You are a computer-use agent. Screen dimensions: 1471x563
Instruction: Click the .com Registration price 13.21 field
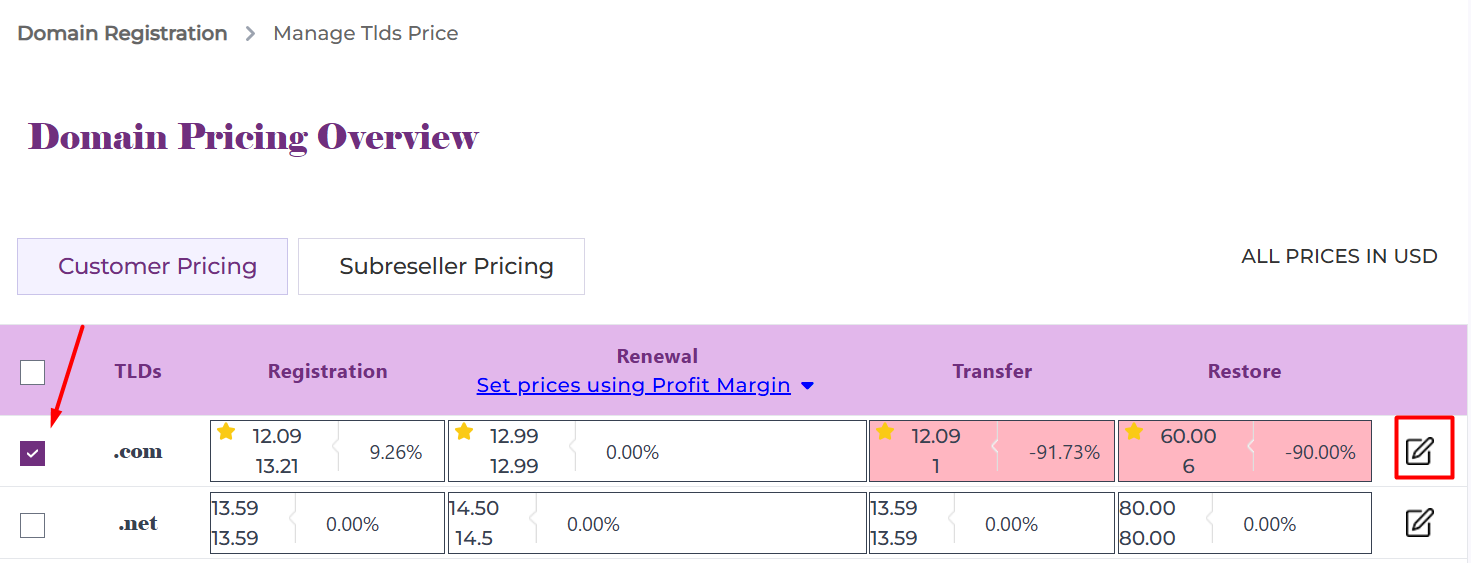[276, 466]
